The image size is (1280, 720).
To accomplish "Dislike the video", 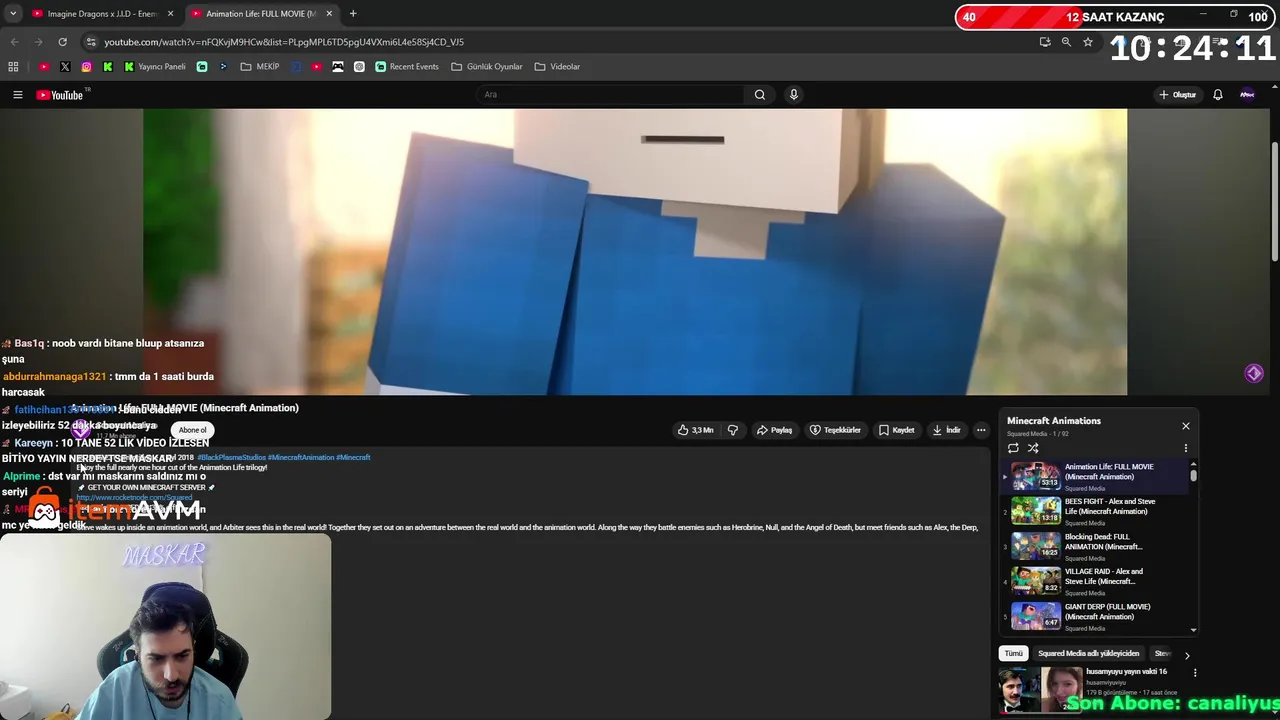I will click(733, 430).
